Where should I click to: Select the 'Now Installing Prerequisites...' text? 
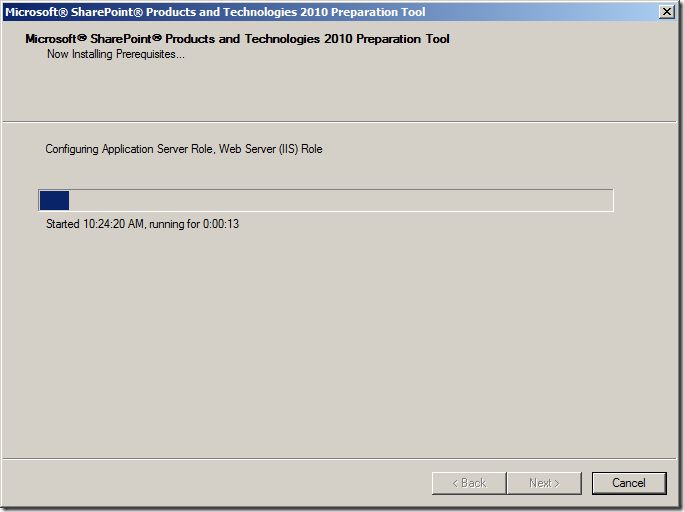tap(116, 54)
